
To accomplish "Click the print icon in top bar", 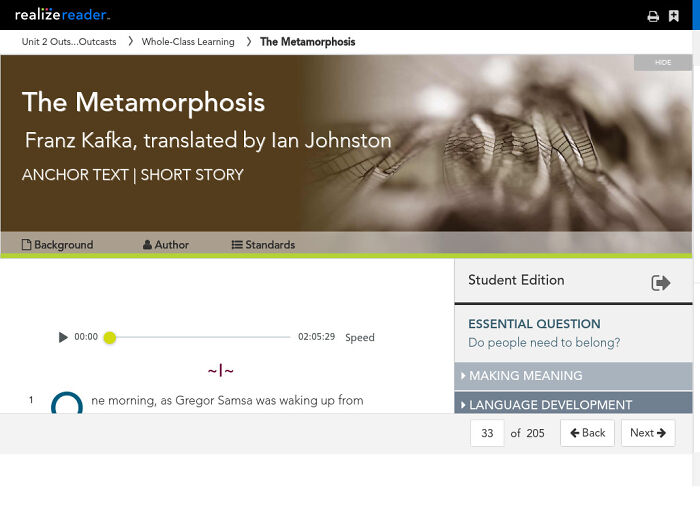I will 653,16.
